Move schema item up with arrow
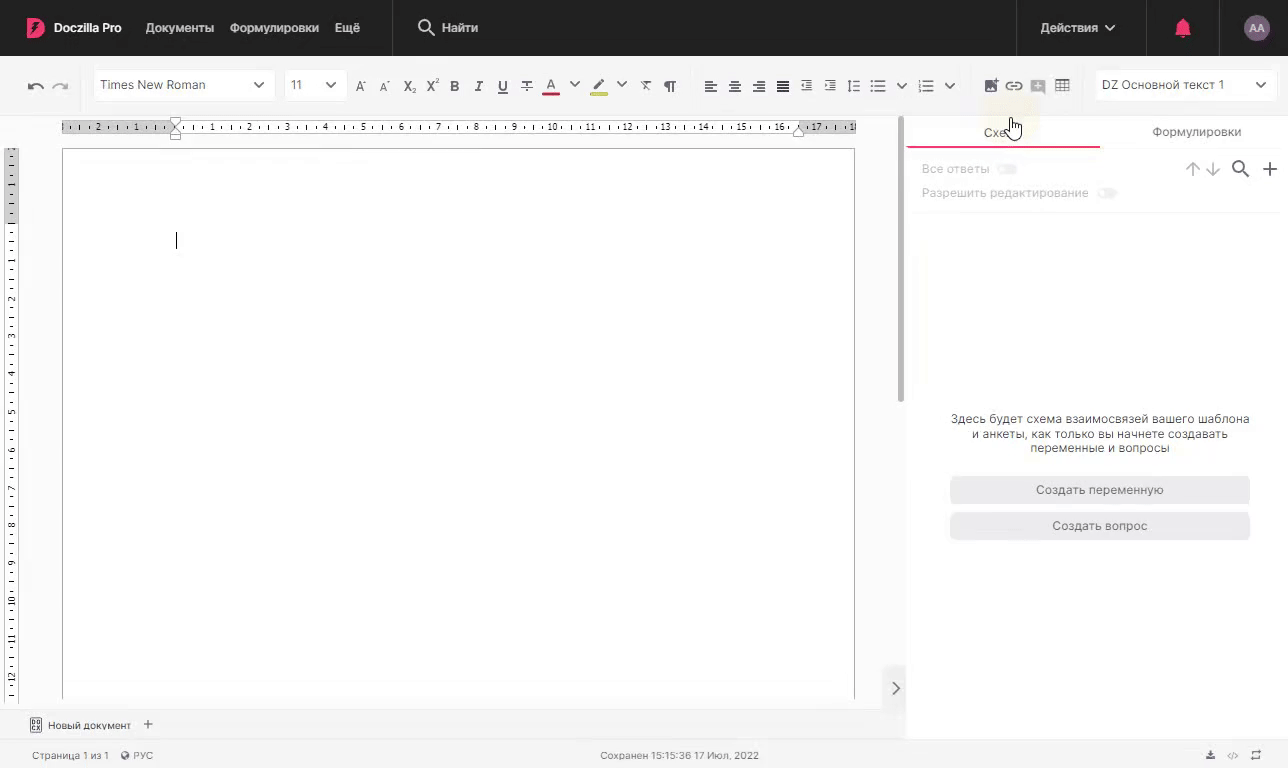Viewport: 1288px width, 768px height. (1193, 169)
